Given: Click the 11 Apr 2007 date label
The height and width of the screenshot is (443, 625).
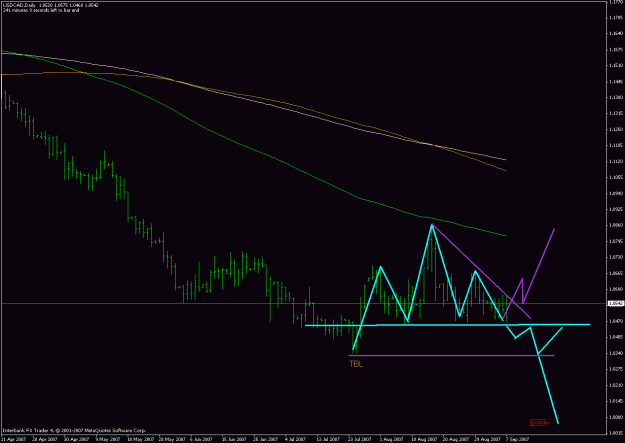Looking at the screenshot, I should (x=13, y=439).
